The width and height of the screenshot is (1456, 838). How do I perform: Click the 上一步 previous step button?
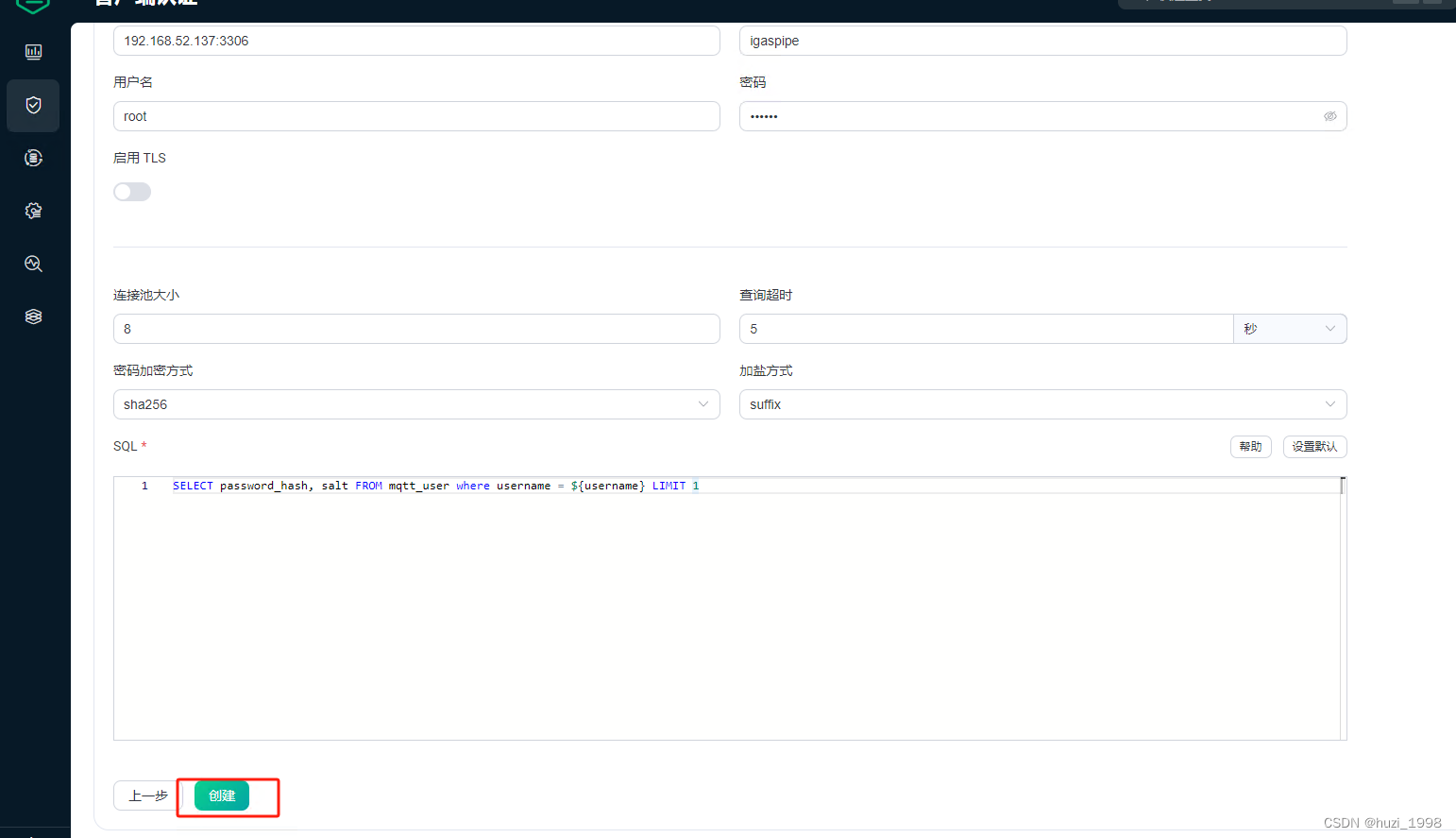pos(148,795)
